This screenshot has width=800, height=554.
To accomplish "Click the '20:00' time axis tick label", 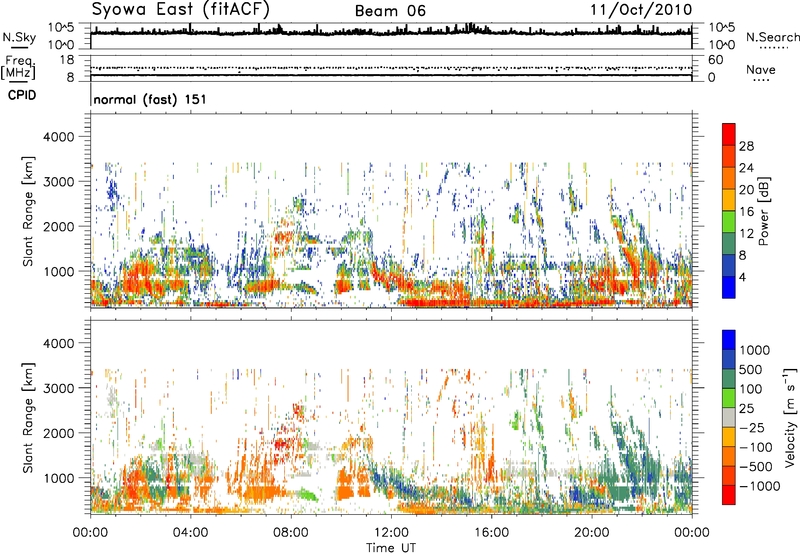I will (591, 533).
